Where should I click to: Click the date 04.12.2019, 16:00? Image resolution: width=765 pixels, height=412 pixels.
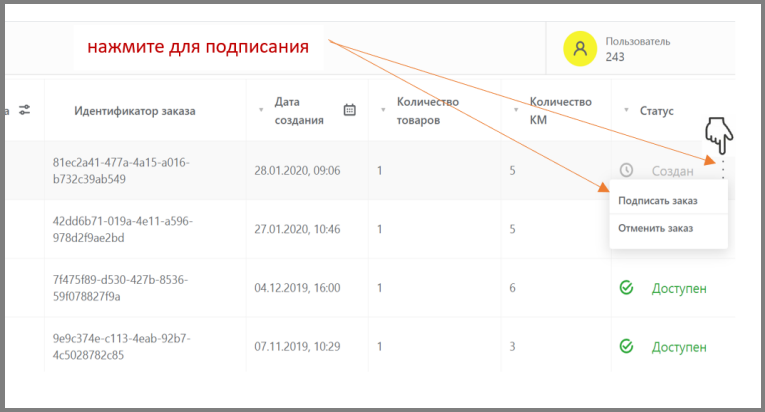click(x=297, y=288)
